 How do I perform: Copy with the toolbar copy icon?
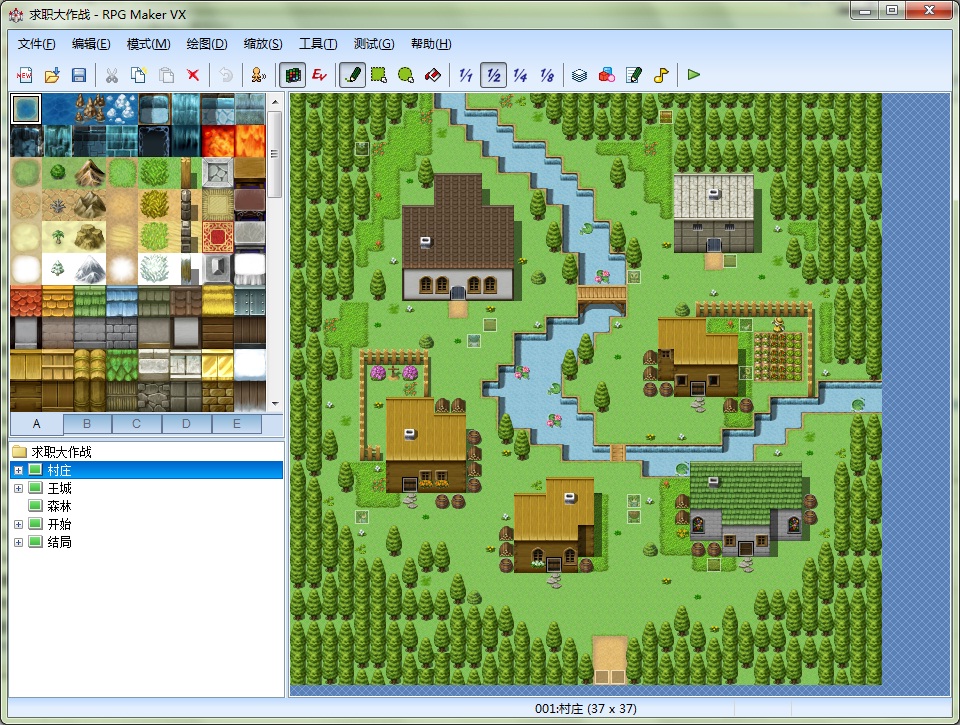[x=138, y=75]
